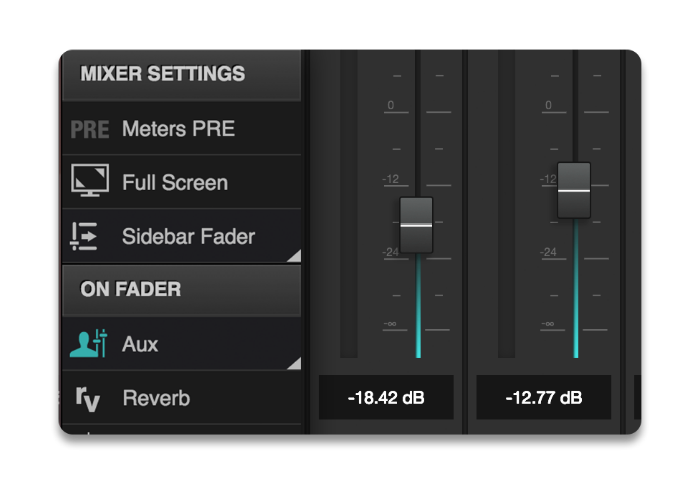Screen dimensions: 700x500
Task: Select Aux under On Fader
Action: click(141, 344)
